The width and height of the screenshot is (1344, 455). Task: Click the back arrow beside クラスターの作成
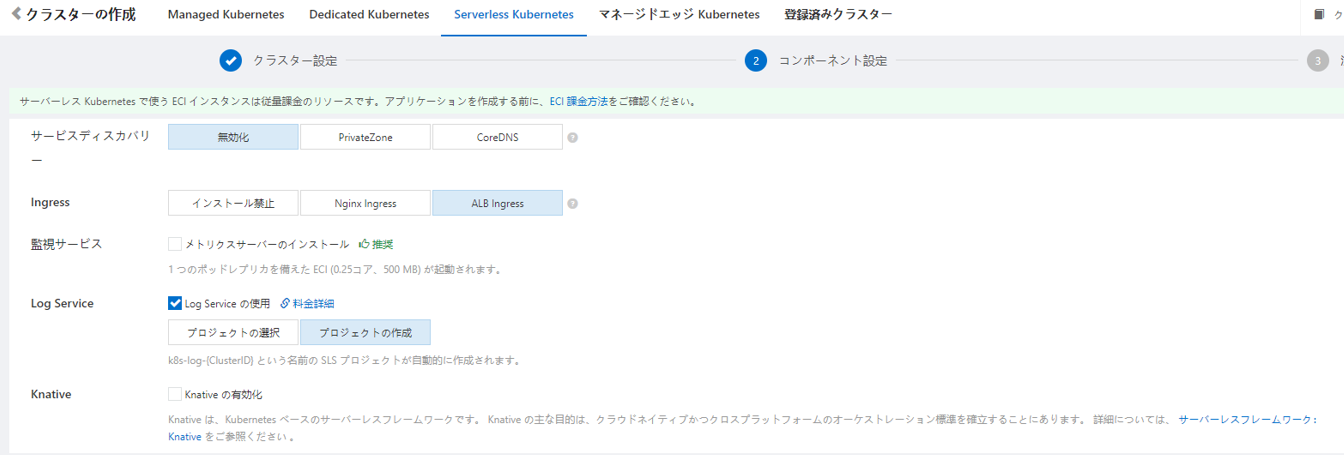(16, 15)
